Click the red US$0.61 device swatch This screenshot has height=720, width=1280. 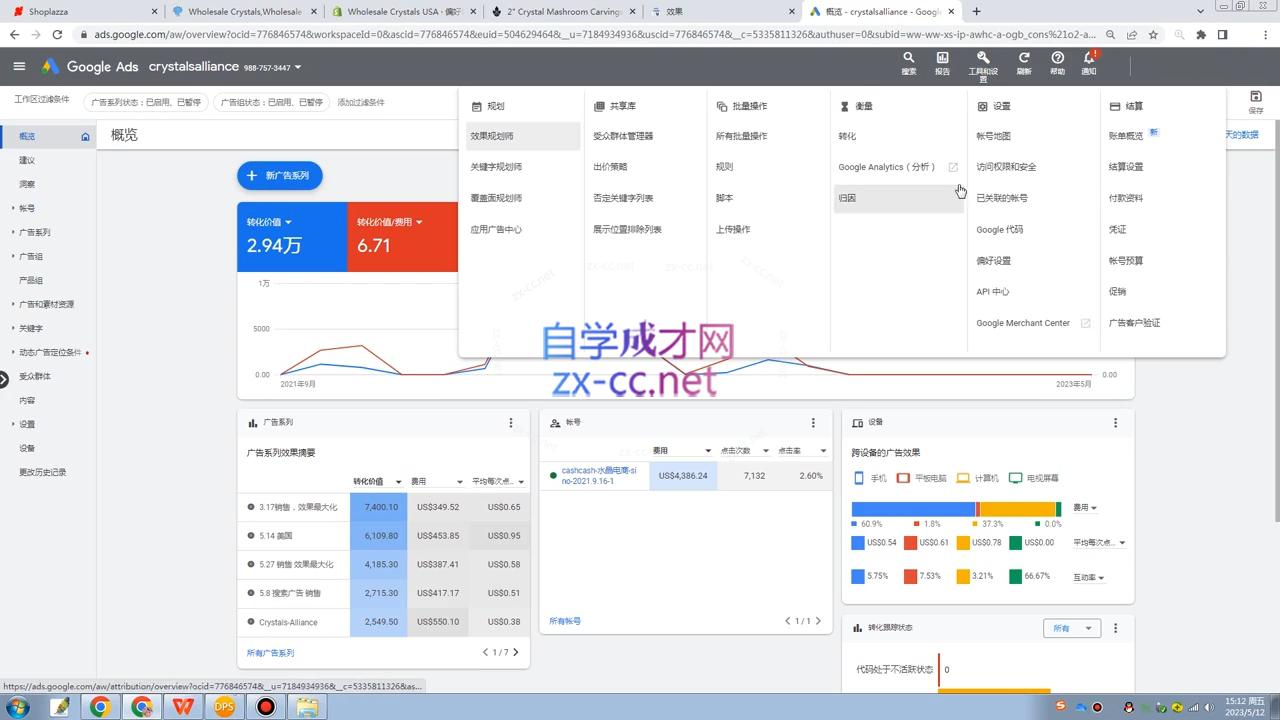click(x=911, y=543)
